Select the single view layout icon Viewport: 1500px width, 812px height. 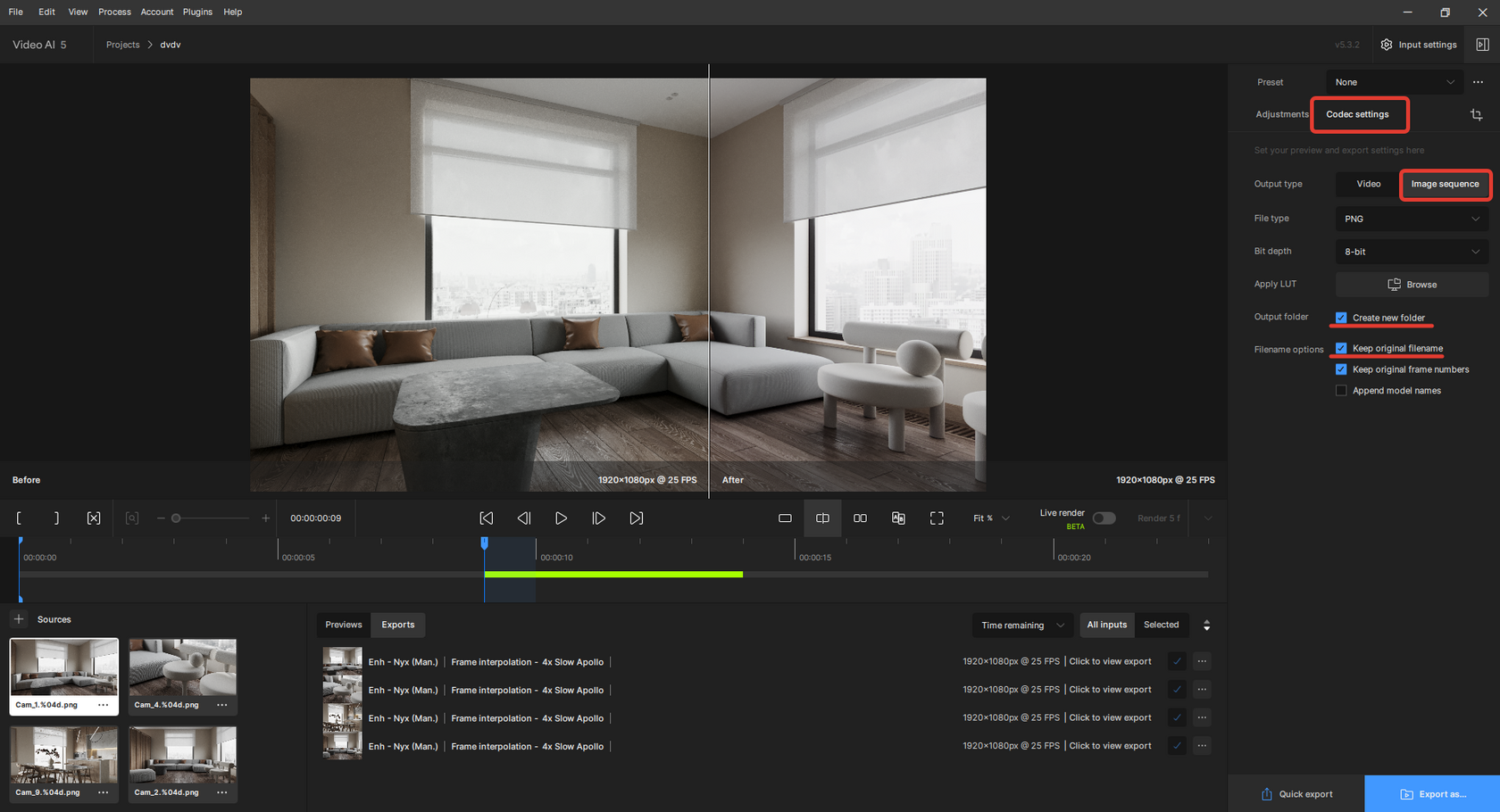pyautogui.click(x=785, y=518)
